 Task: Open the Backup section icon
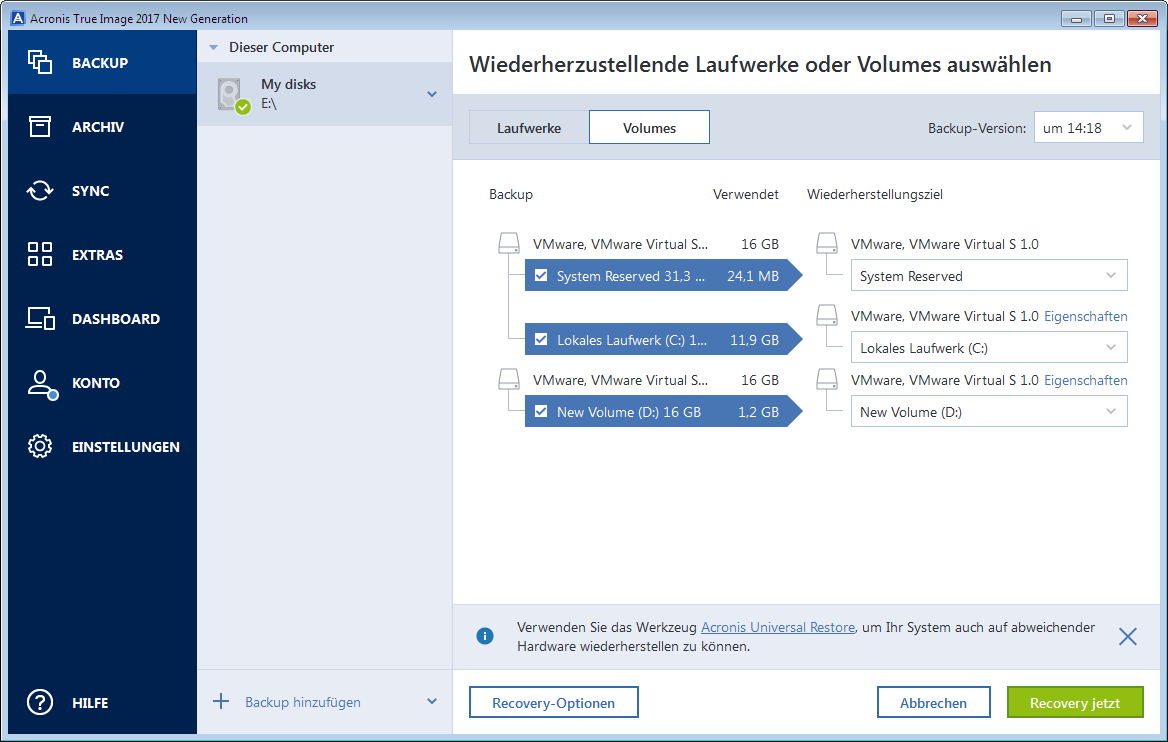coord(39,62)
